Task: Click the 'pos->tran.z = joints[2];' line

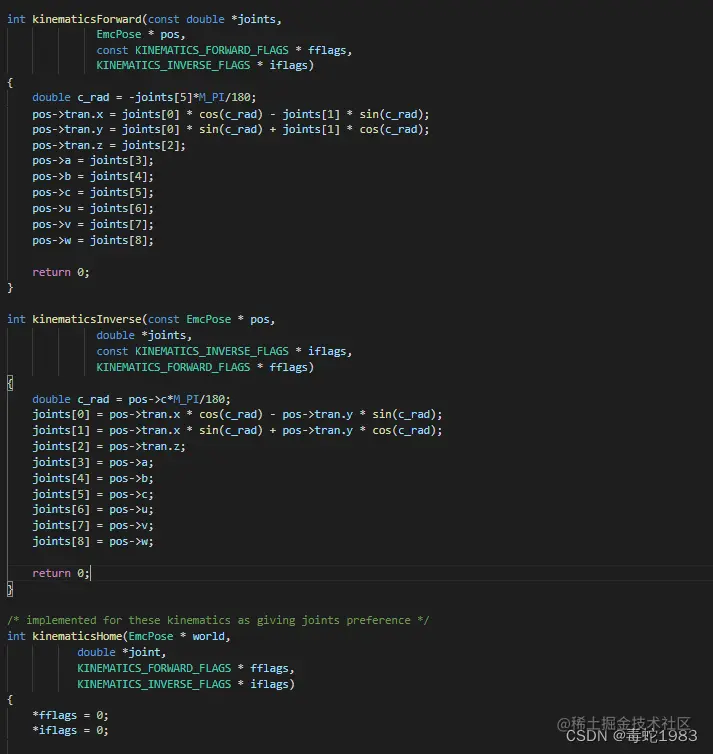Action: coord(109,145)
